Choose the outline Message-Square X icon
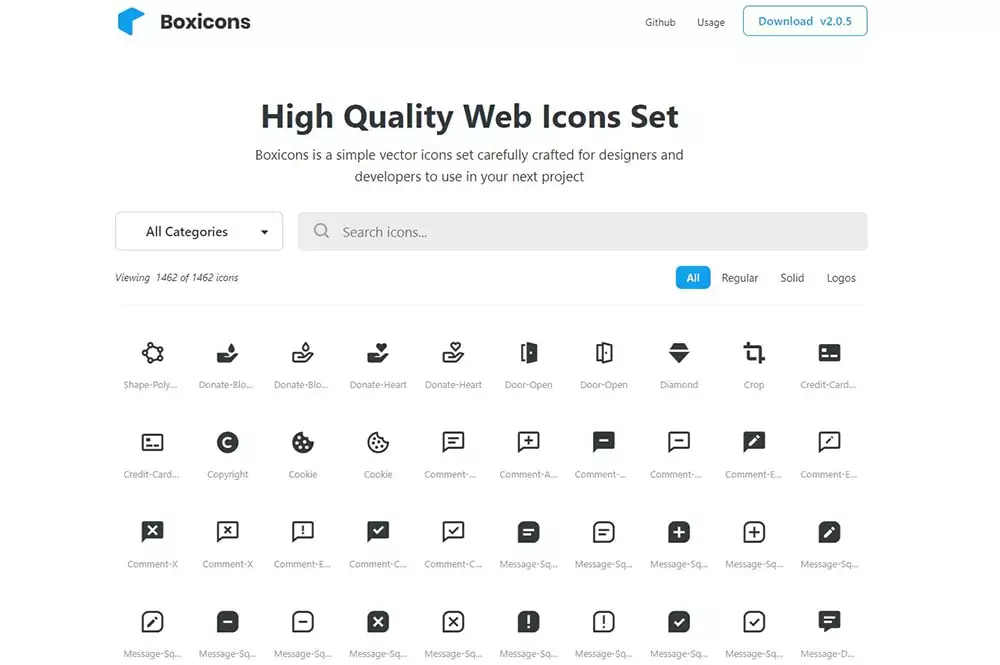The image size is (1000, 665). click(x=453, y=622)
